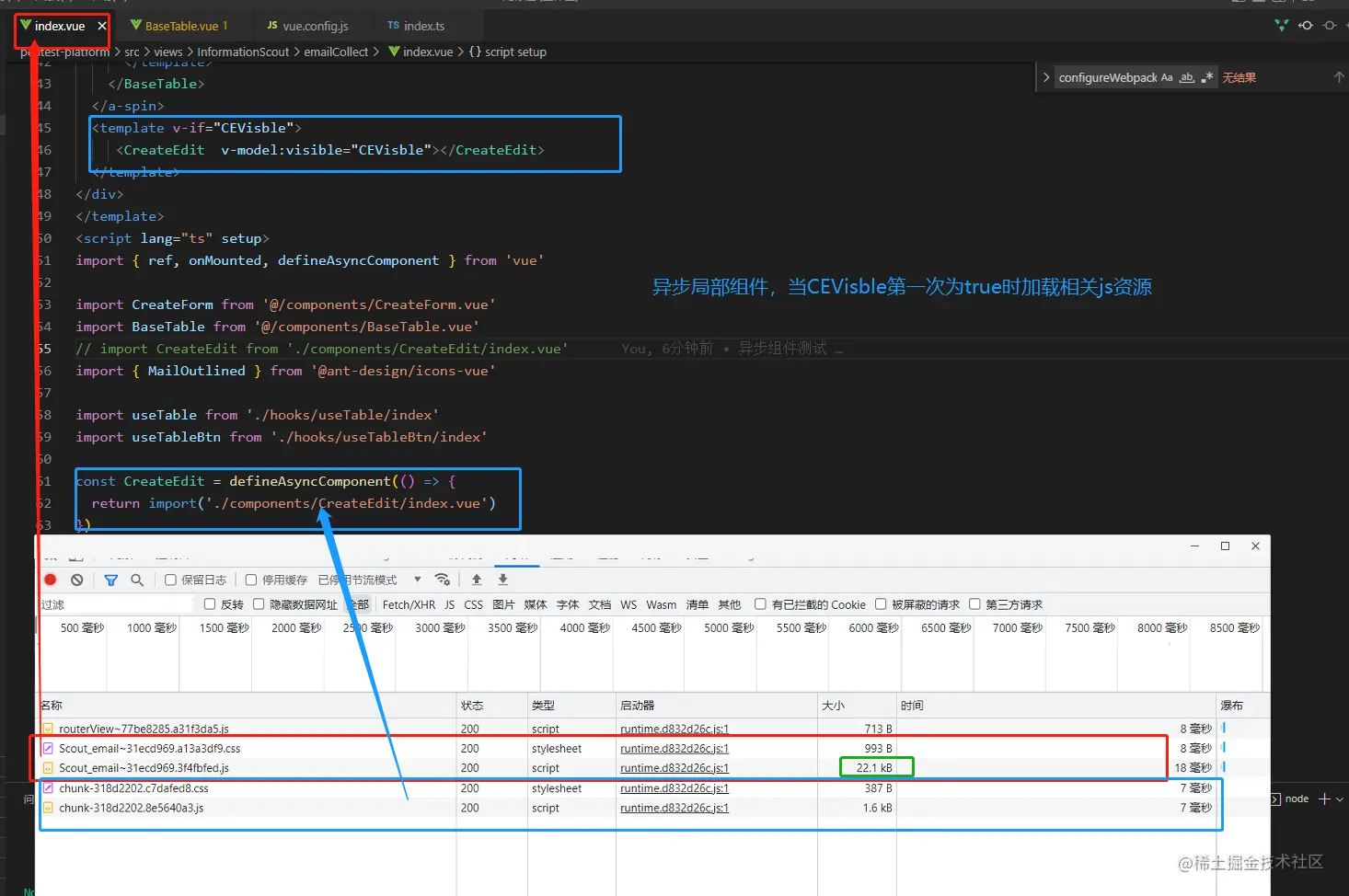Toggle Match Whole Word (ab) in find widget
Viewport: 1349px width, 896px height.
pos(1187,77)
